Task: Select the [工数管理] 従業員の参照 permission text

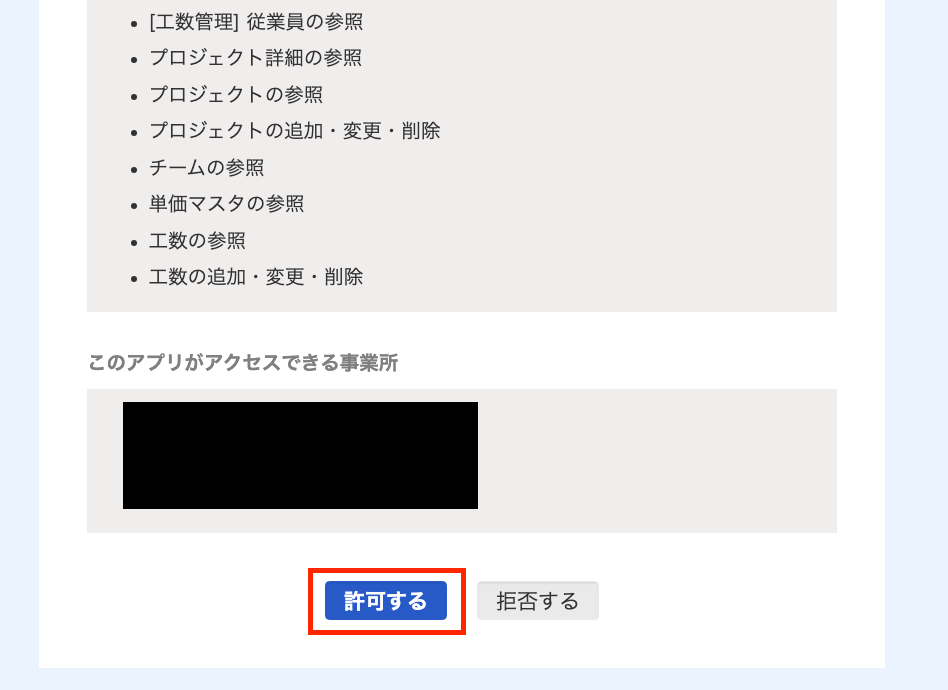Action: (256, 22)
